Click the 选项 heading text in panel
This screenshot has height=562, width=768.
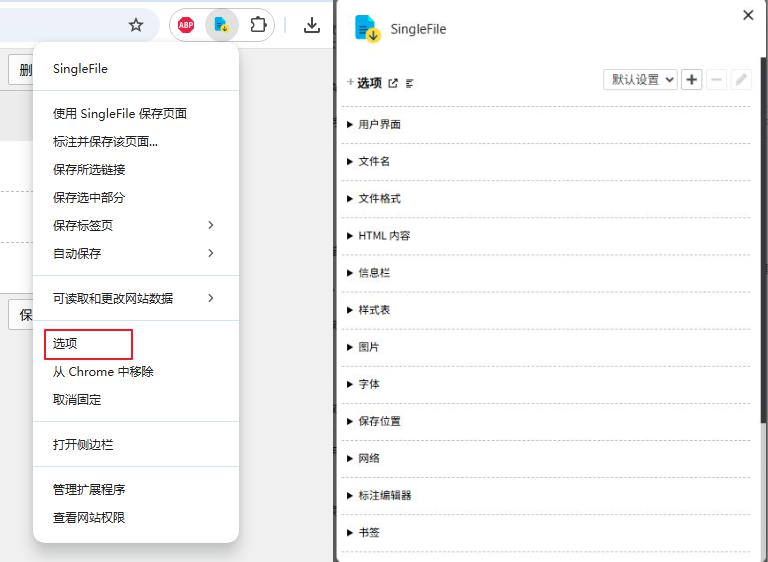369,83
